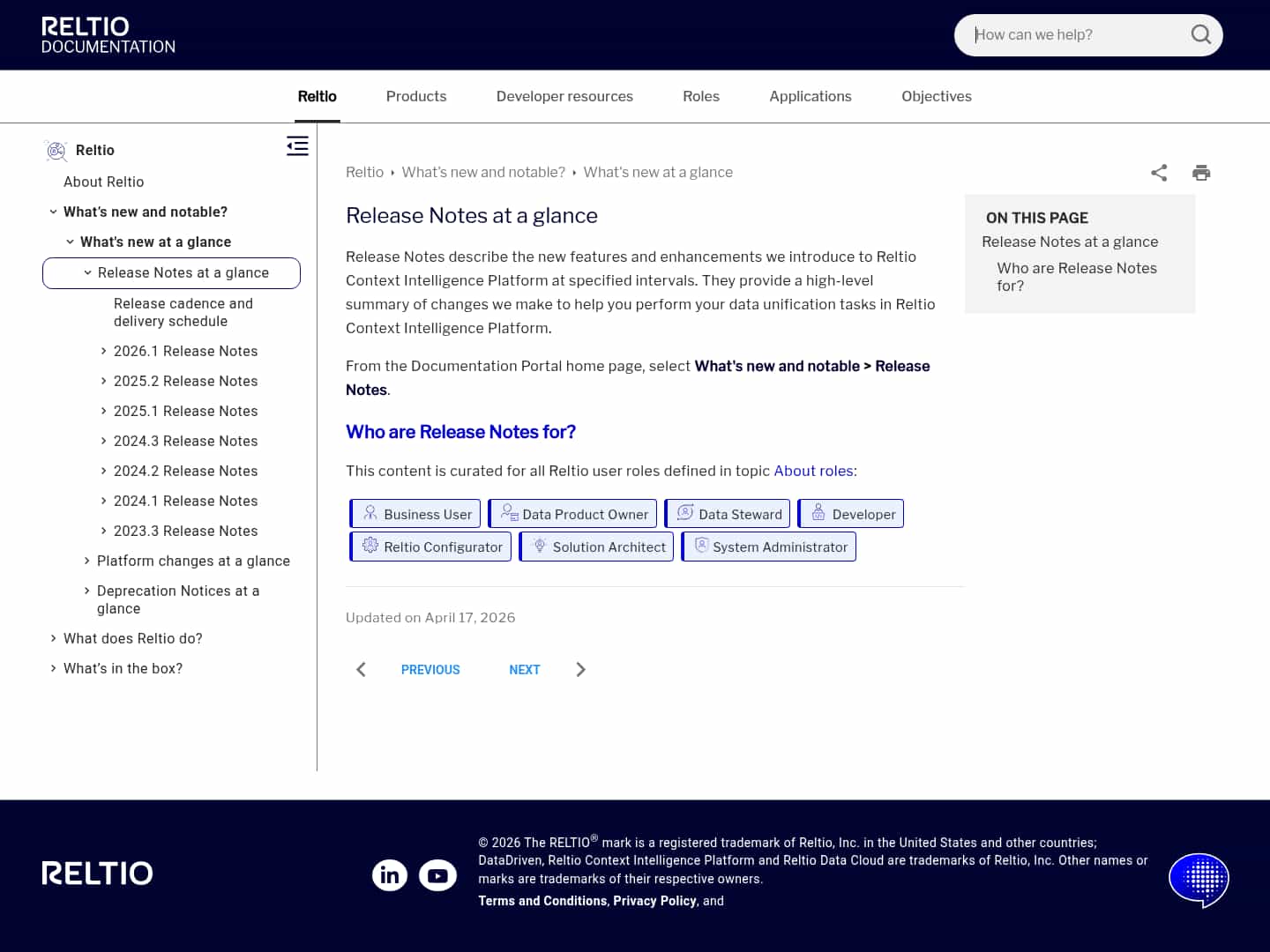Viewport: 1270px width, 952px height.
Task: Go to the Objectives tab
Action: coord(937,96)
